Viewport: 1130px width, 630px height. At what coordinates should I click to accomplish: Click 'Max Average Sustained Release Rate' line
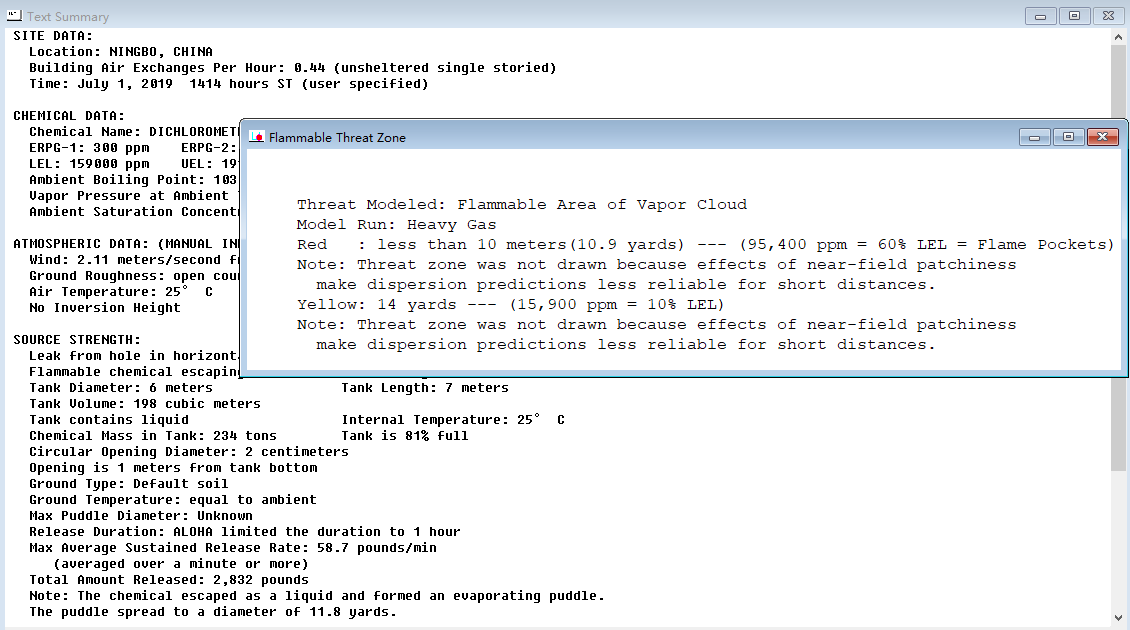click(233, 548)
